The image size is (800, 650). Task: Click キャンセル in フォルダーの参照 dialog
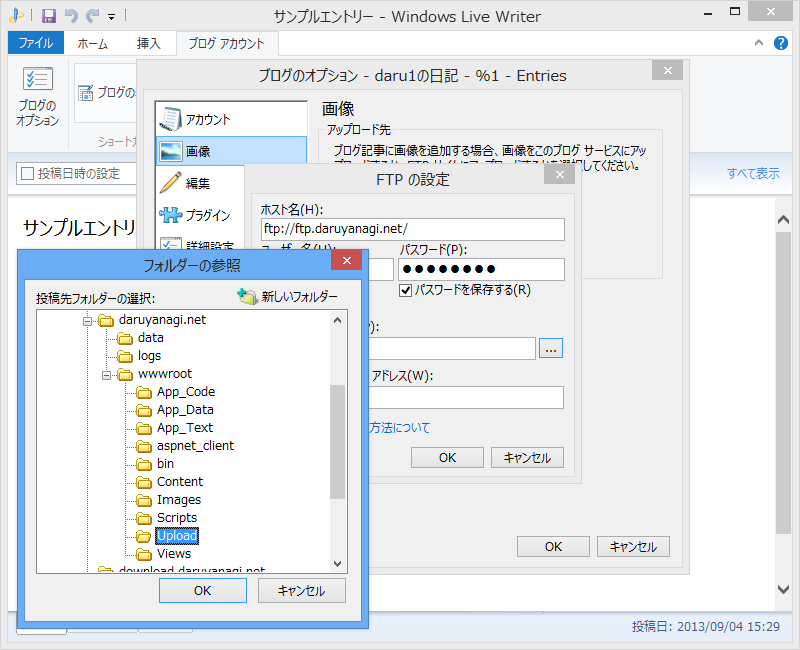[x=302, y=591]
